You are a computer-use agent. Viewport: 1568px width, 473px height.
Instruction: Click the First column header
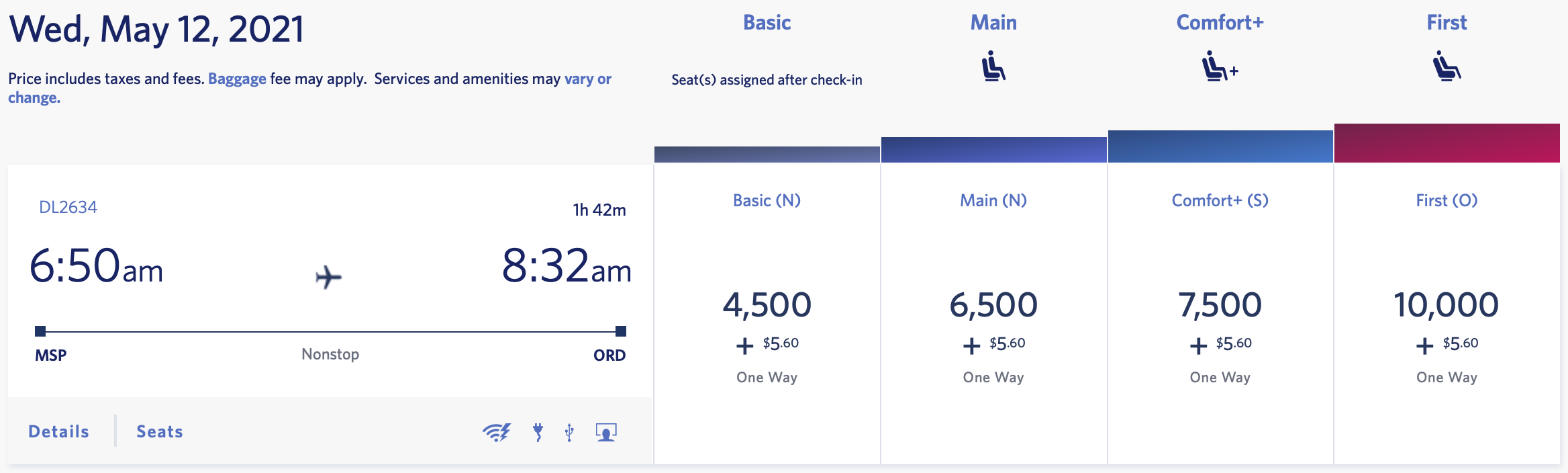(x=1447, y=22)
